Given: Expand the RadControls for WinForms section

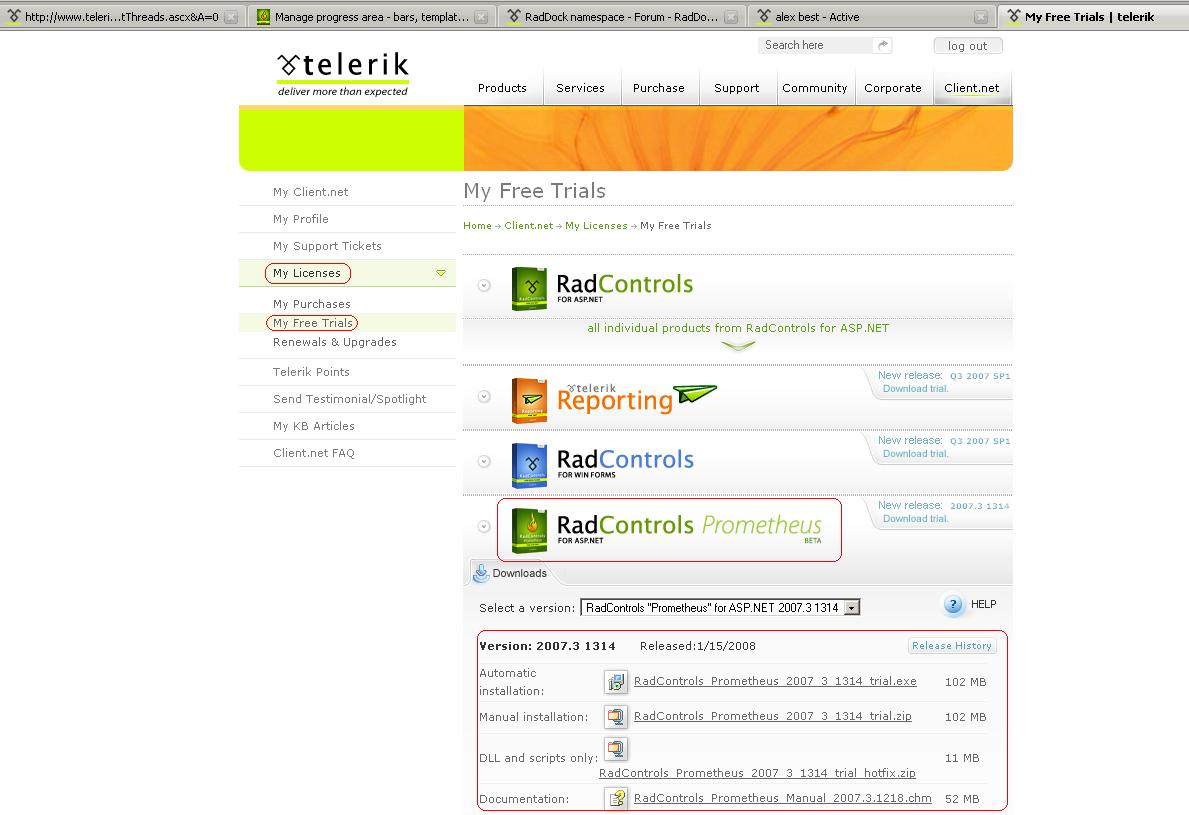Looking at the screenshot, I should pos(484,462).
